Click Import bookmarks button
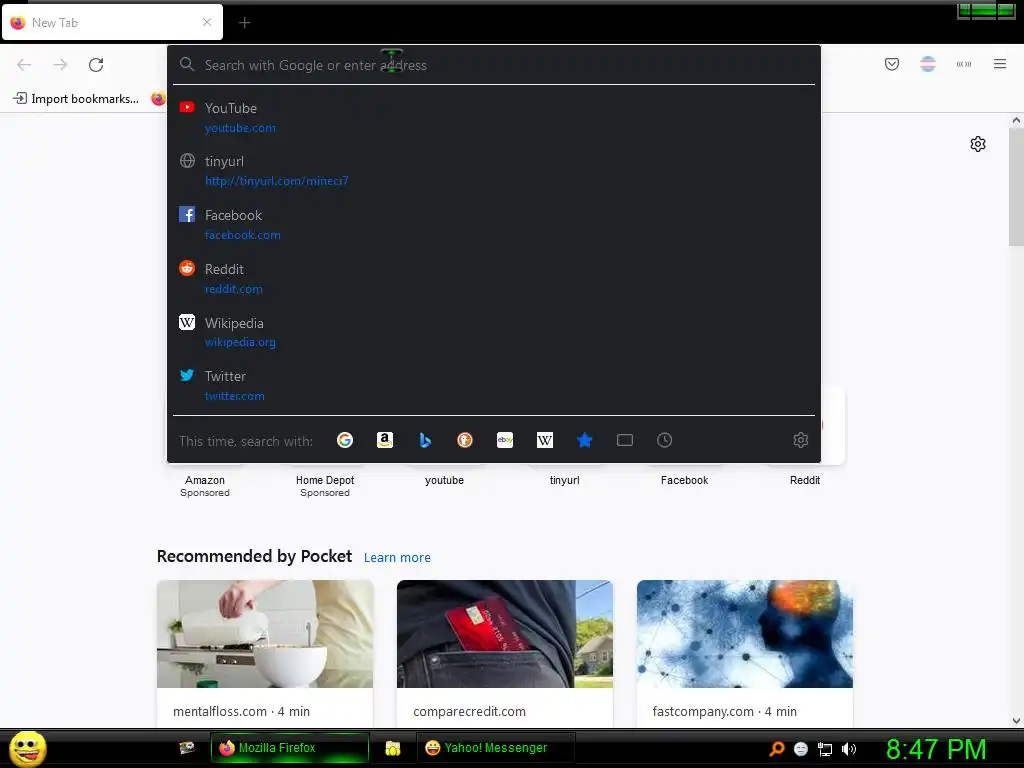Viewport: 1024px width, 768px height. tap(76, 99)
